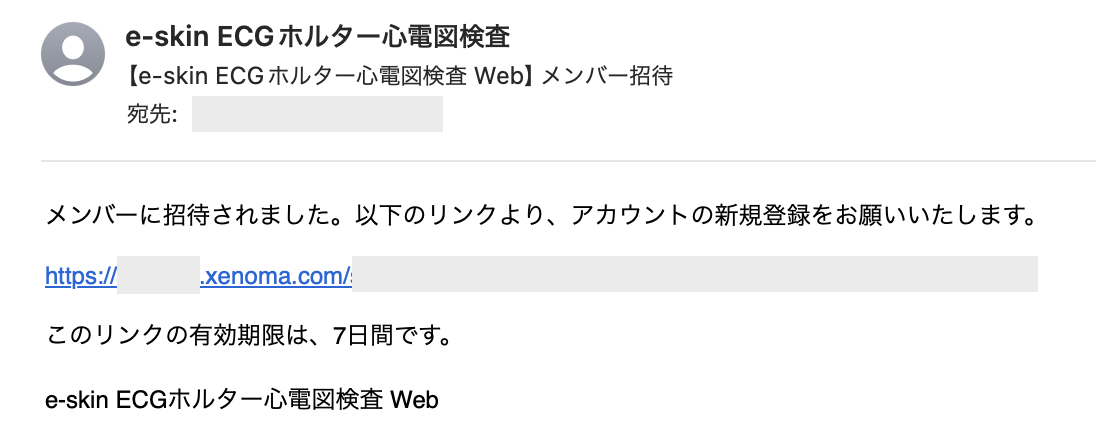
Task: Click the long redacted path of the invitation URL
Action: pyautogui.click(x=694, y=275)
